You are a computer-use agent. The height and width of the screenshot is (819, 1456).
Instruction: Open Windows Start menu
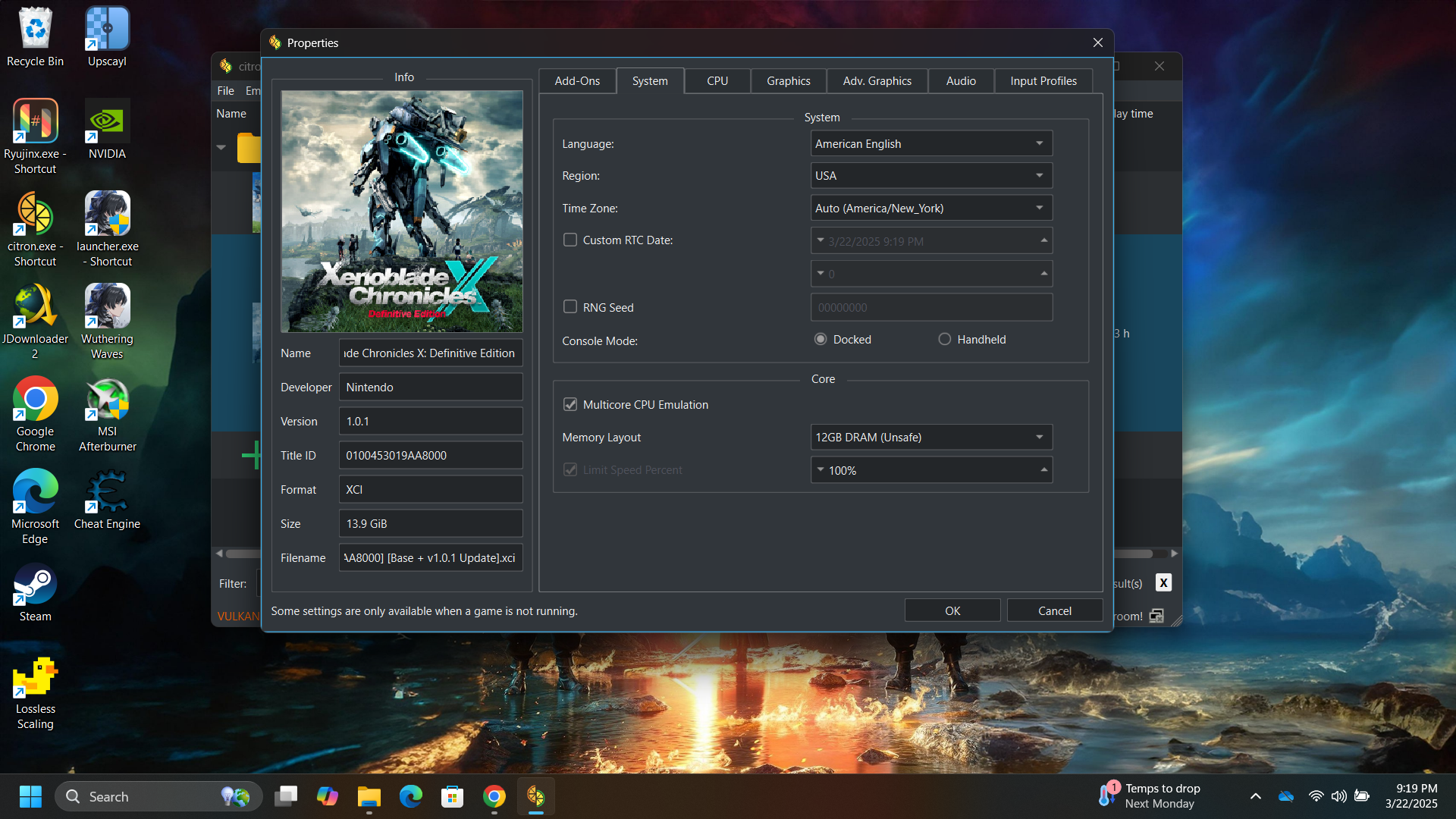pos(30,796)
